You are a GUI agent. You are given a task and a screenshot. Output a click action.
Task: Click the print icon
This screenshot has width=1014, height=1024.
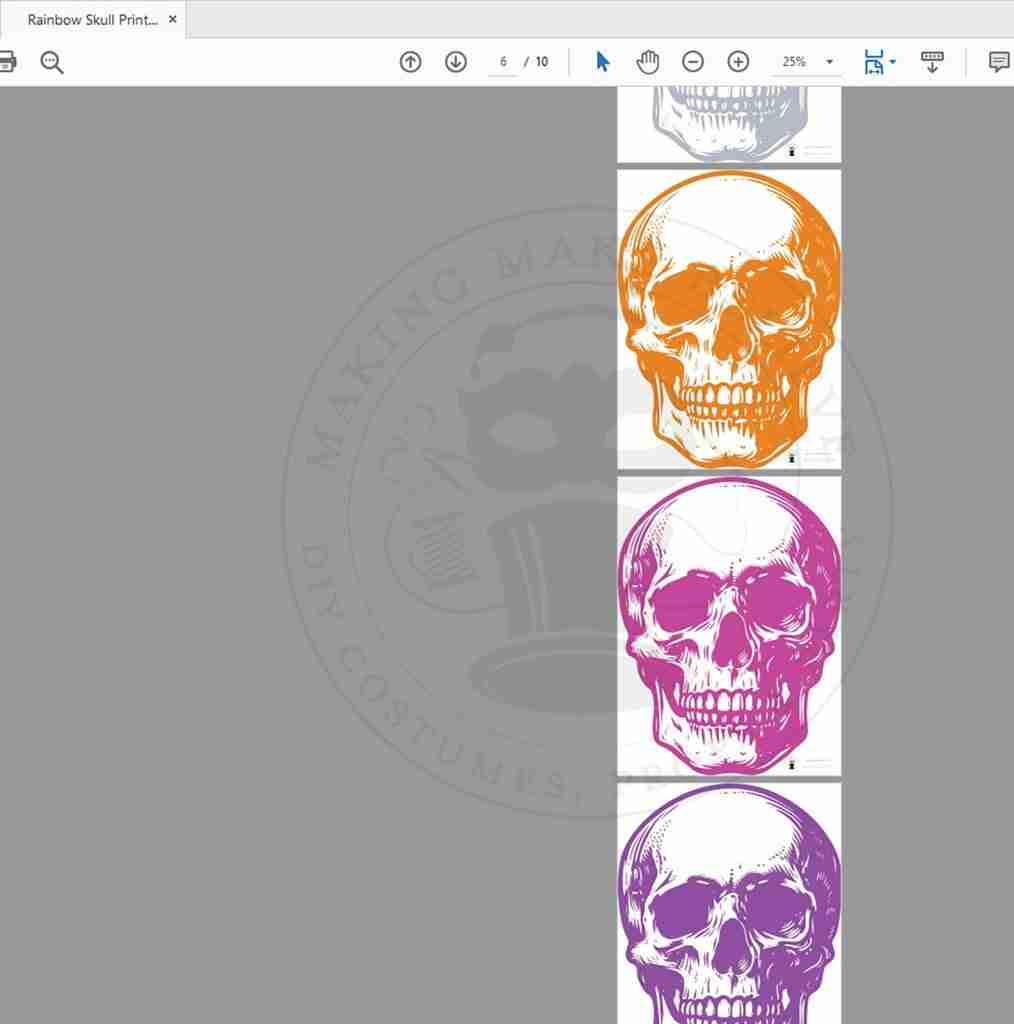tap(7, 62)
